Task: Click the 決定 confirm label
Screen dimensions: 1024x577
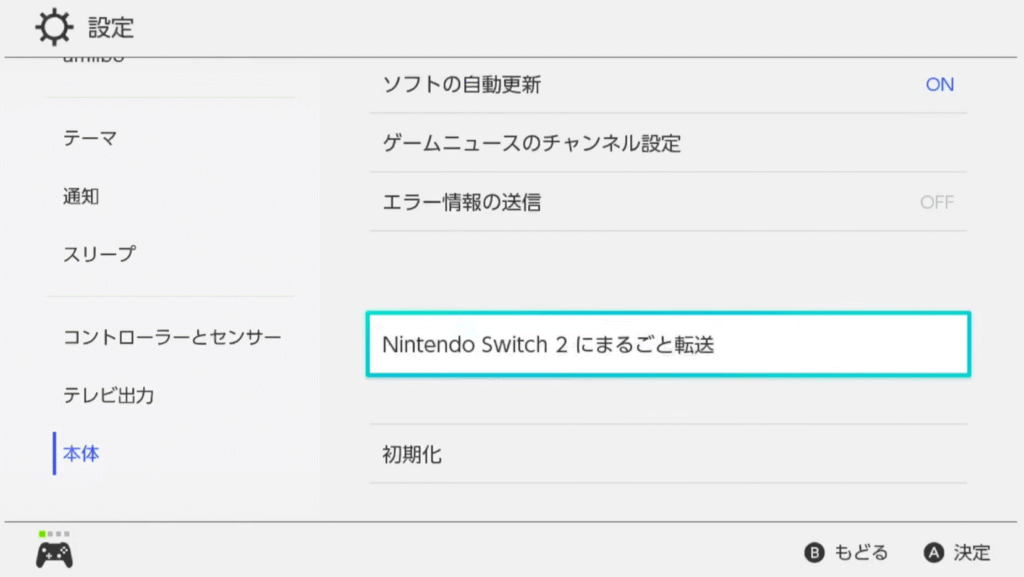Action: pyautogui.click(x=972, y=553)
